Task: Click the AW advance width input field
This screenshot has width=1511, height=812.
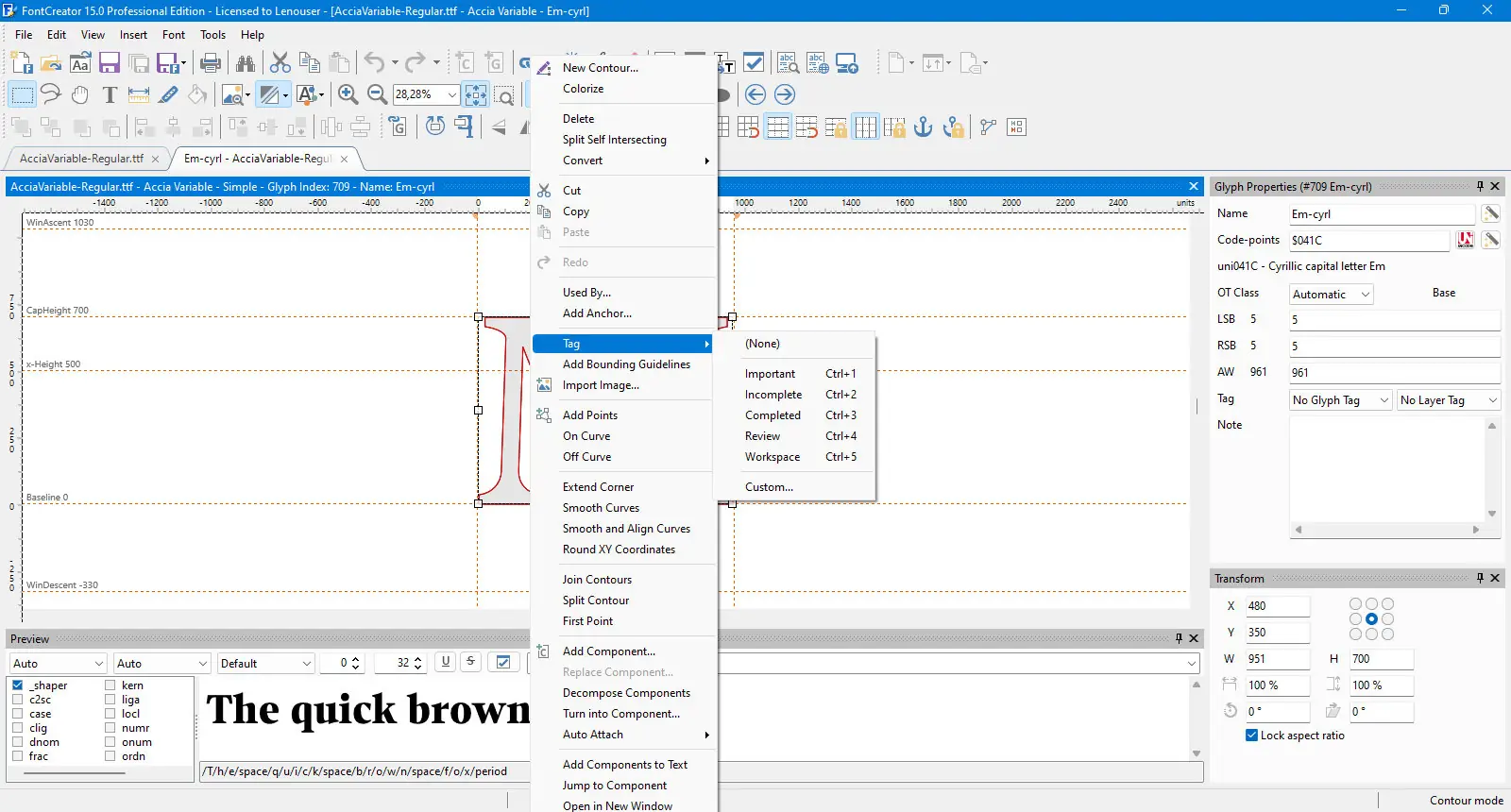Action: pyautogui.click(x=1395, y=373)
